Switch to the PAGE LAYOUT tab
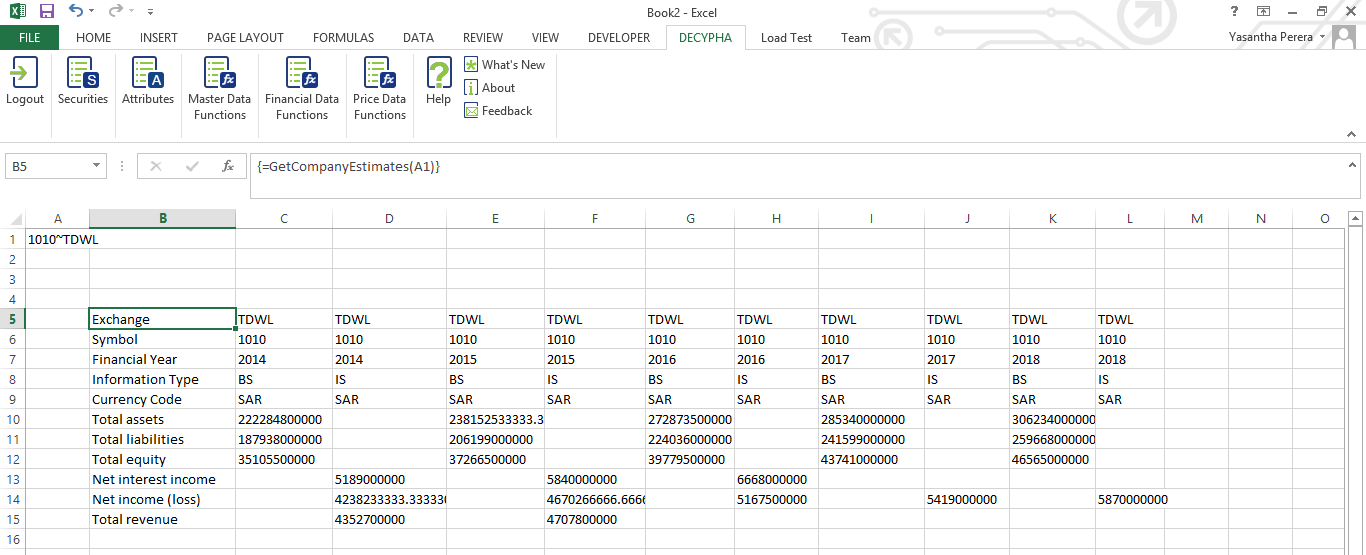 pos(245,38)
